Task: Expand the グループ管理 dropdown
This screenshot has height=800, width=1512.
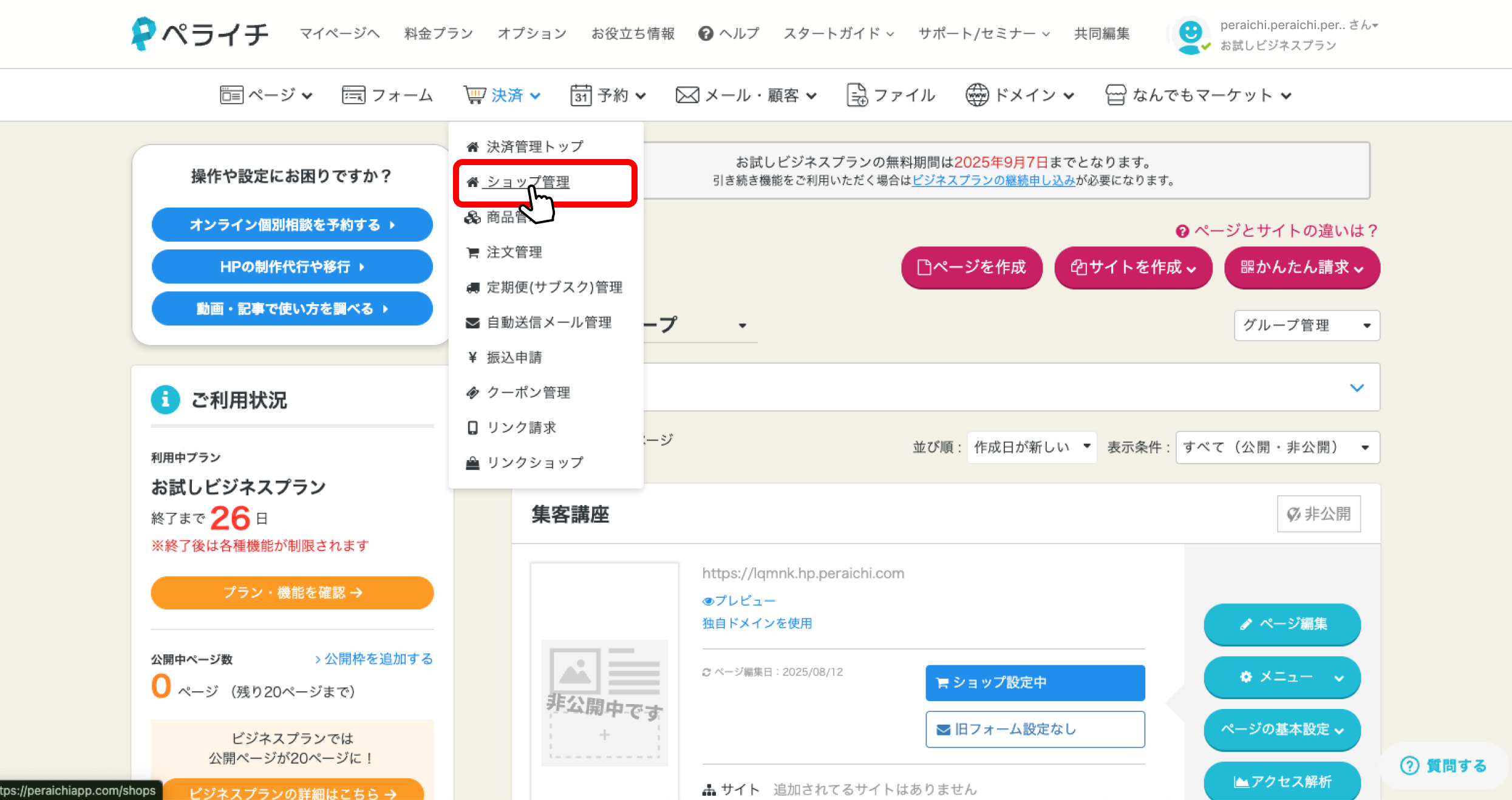Action: click(1306, 325)
